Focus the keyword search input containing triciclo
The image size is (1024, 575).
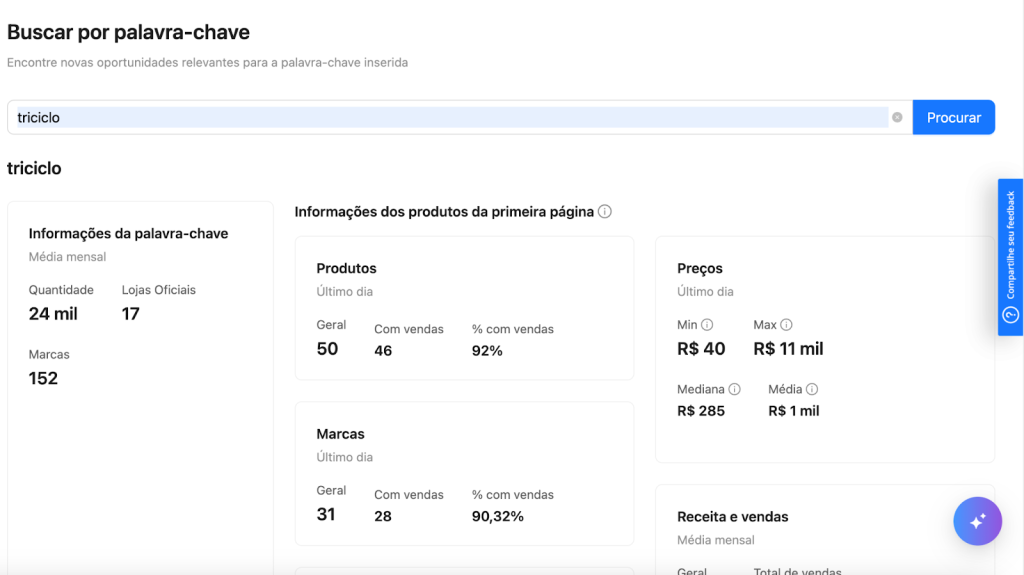(x=450, y=117)
